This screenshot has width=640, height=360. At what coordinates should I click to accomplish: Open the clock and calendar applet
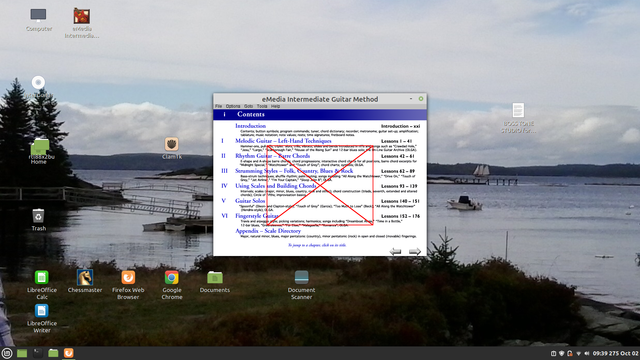(x=615, y=353)
